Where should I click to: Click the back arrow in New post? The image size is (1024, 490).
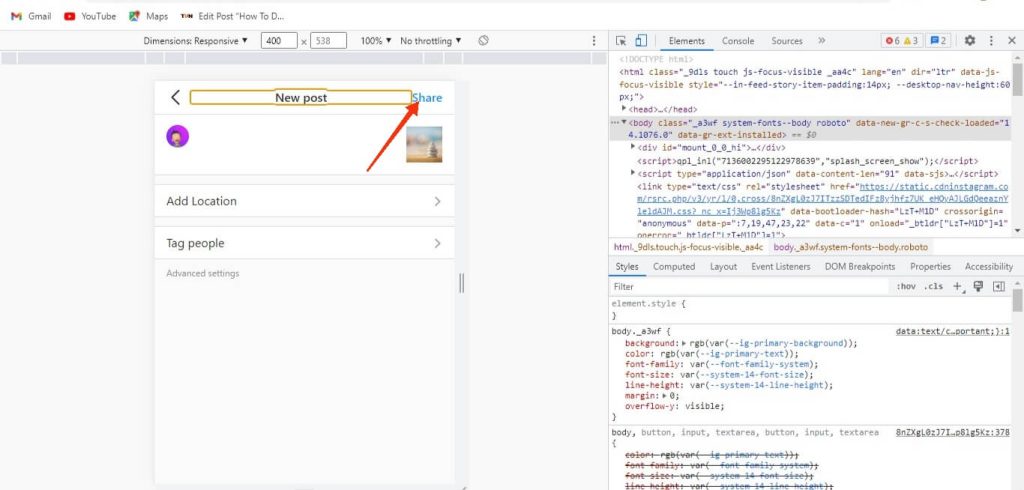pyautogui.click(x=175, y=97)
